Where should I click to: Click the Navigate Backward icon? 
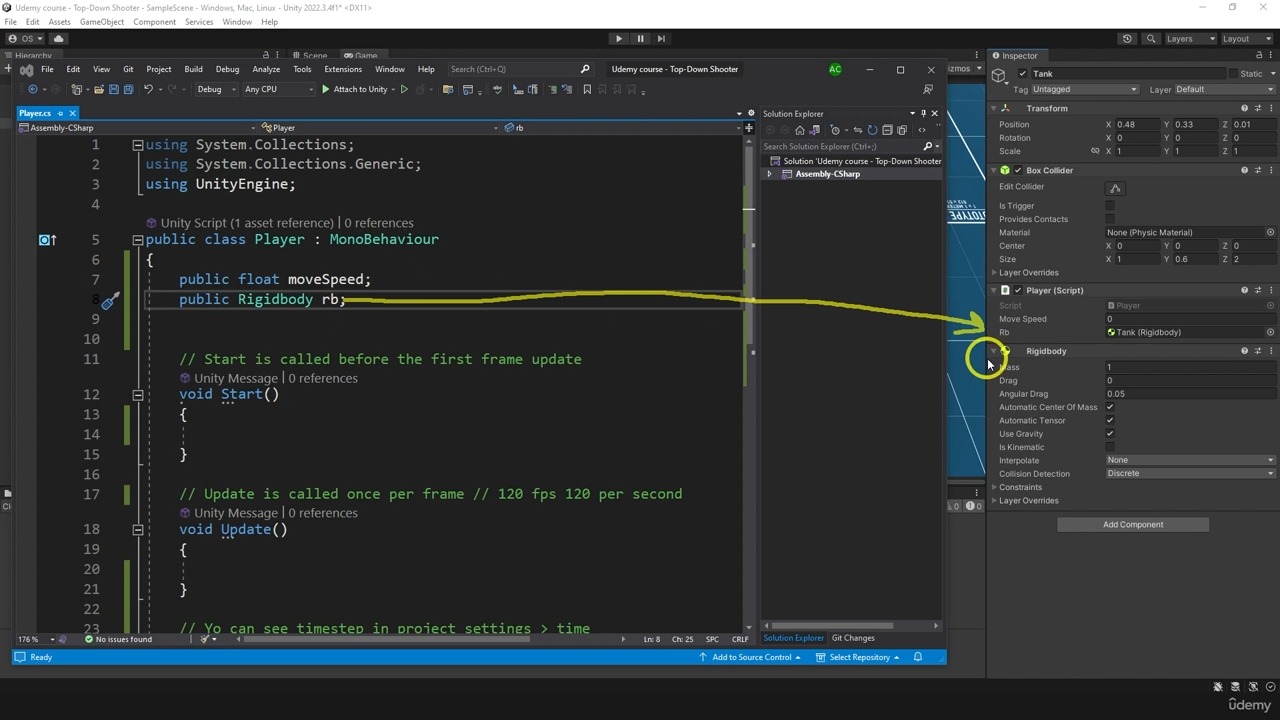[33, 89]
